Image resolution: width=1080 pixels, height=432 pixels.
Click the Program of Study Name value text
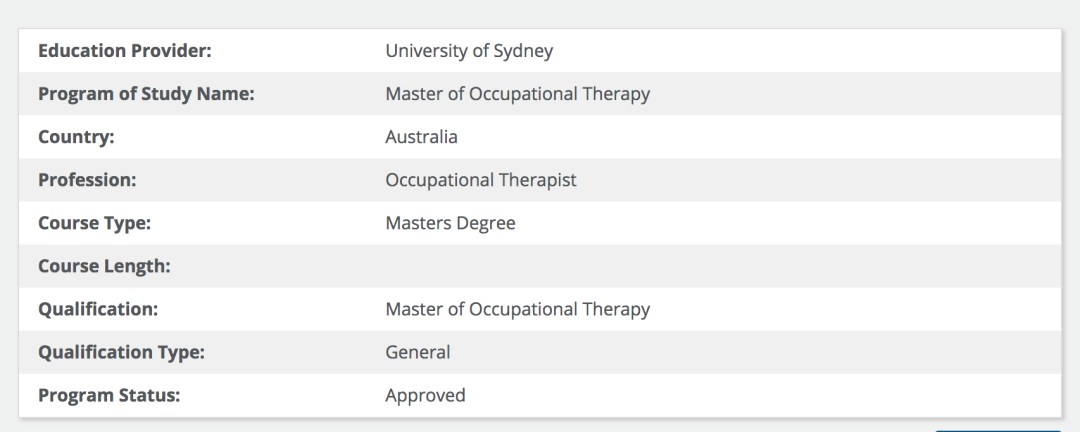coord(517,94)
